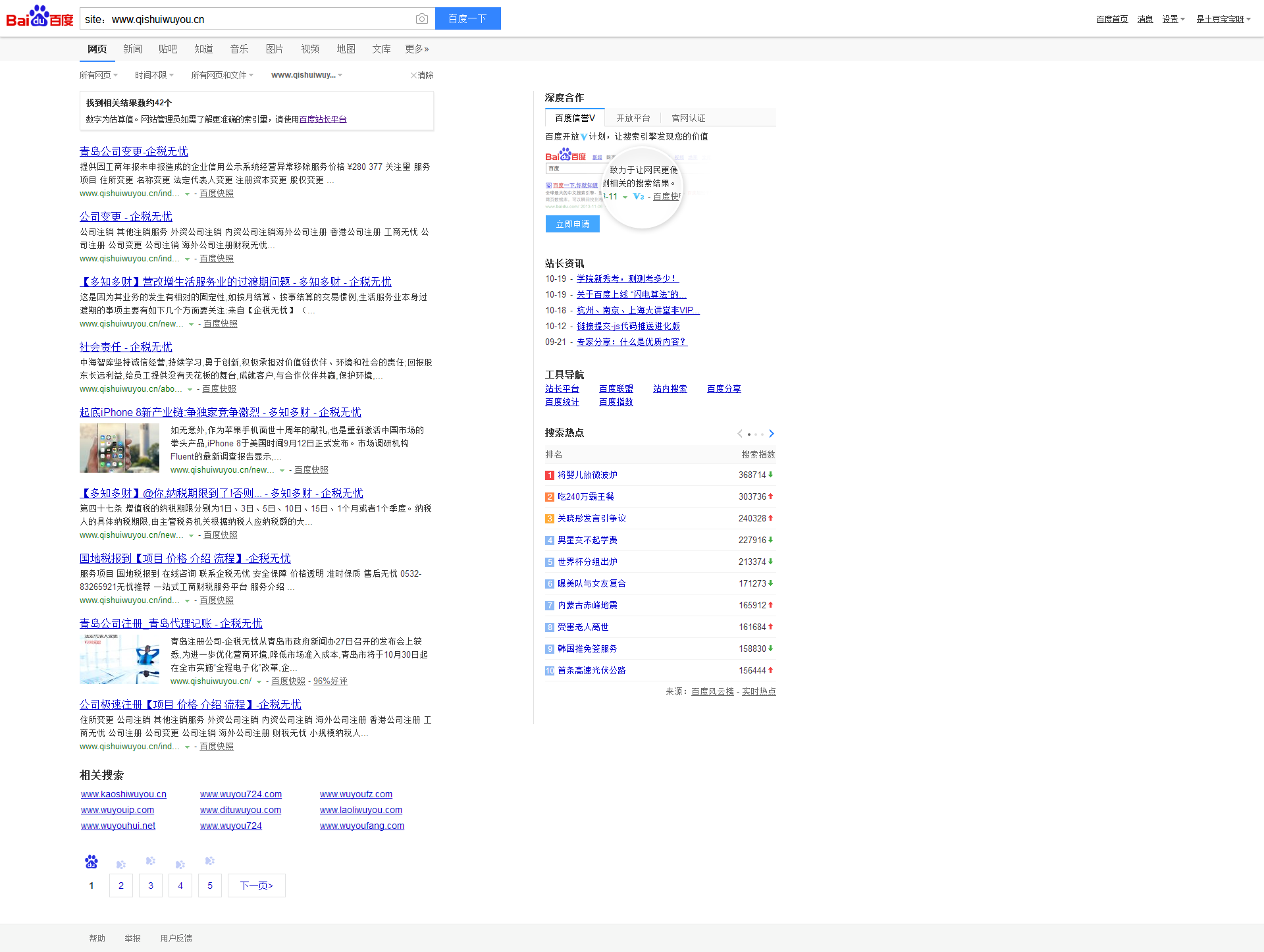Expand www.qishuiwuy... site filter dropdown
Image resolution: width=1264 pixels, height=952 pixels.
307,75
